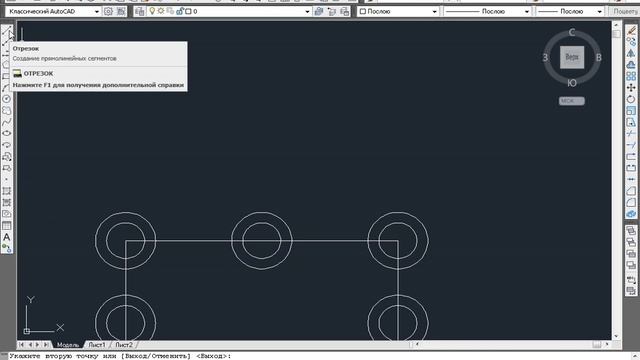Open Layer States Manager icon
Viewport: 640px width, 360px height.
(345, 11)
